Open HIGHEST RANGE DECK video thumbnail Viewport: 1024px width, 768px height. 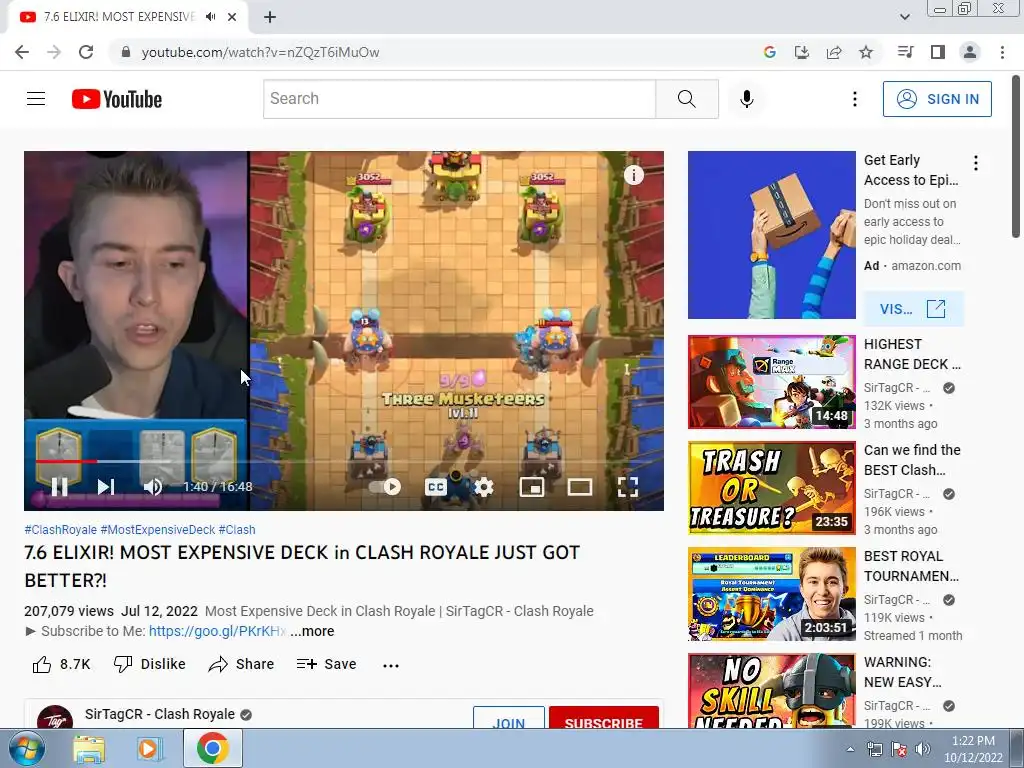tap(771, 382)
